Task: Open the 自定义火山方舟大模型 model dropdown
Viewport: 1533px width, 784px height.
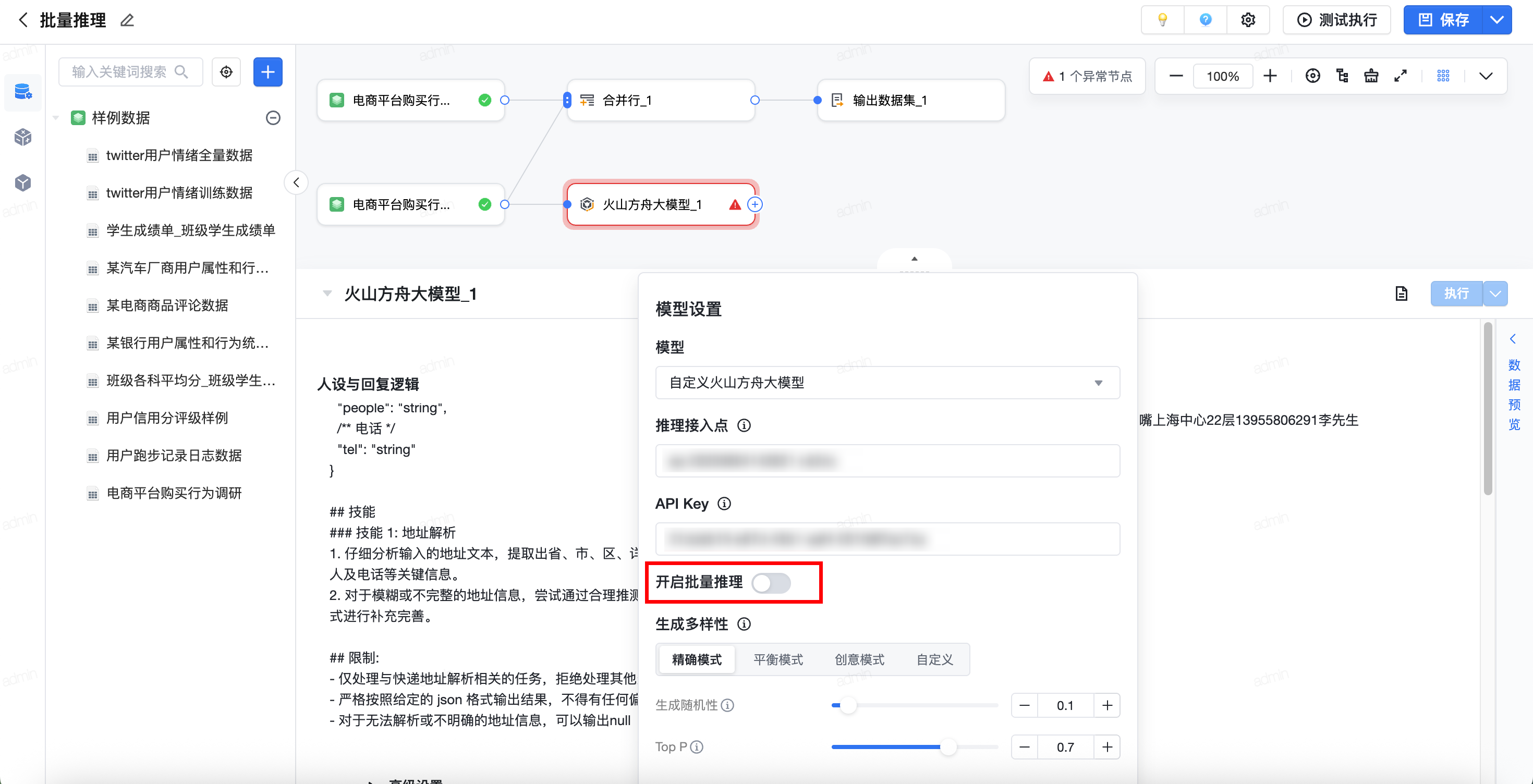Action: 887,383
